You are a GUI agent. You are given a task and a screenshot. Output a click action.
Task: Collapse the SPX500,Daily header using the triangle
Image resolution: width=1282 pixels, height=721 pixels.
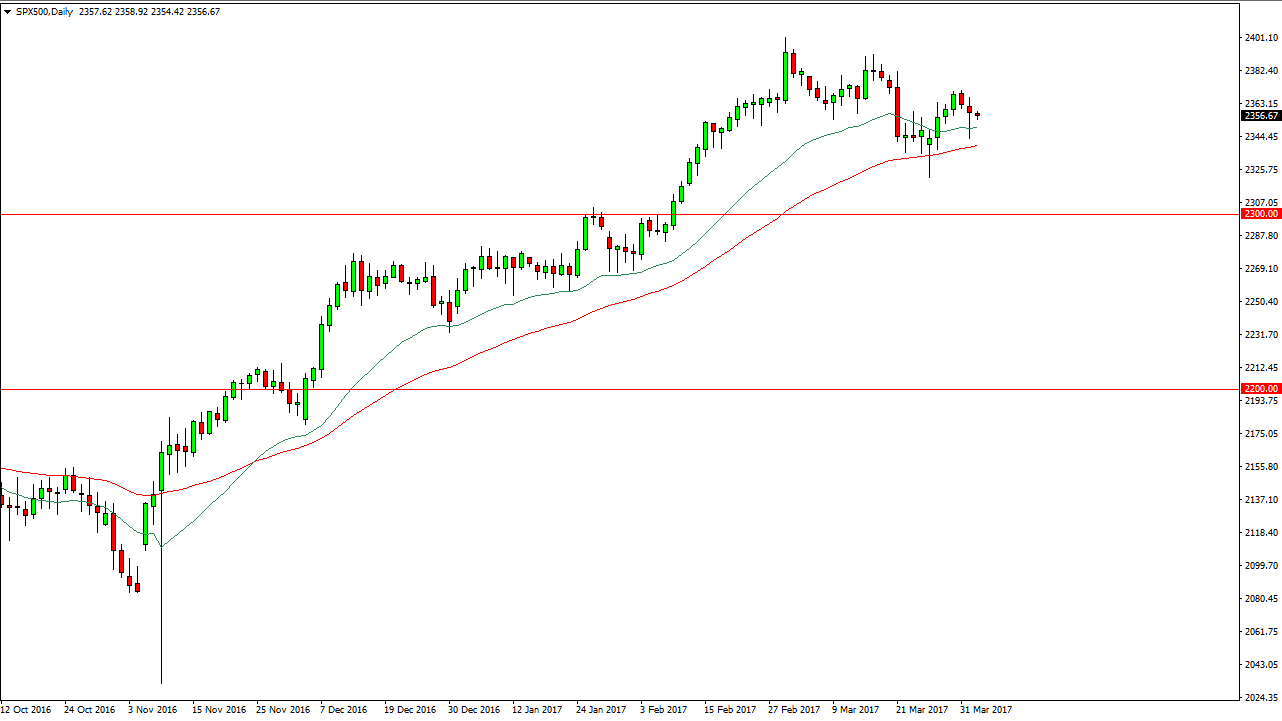pos(9,10)
